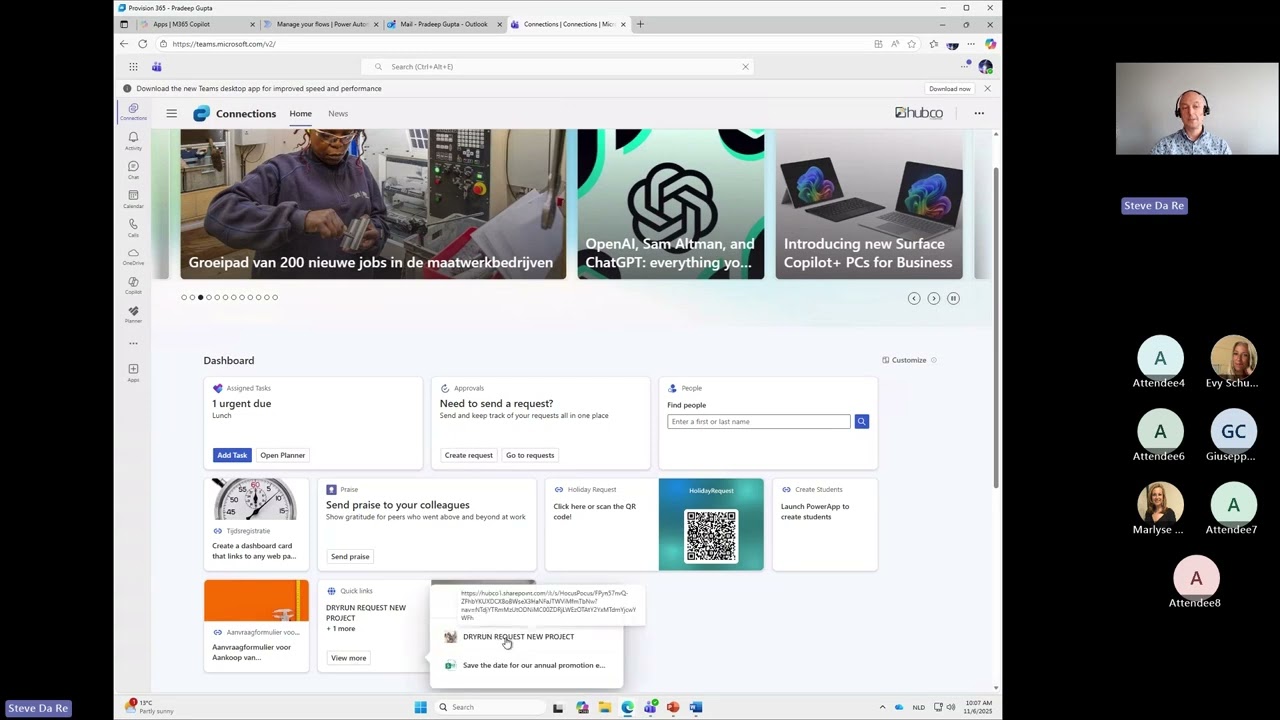
Task: Reload the page with browser refresh
Action: [x=143, y=44]
